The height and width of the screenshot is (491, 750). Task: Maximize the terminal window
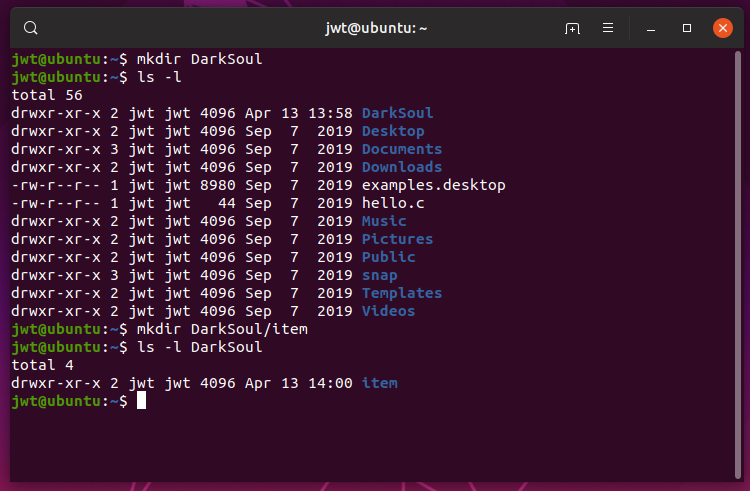687,28
